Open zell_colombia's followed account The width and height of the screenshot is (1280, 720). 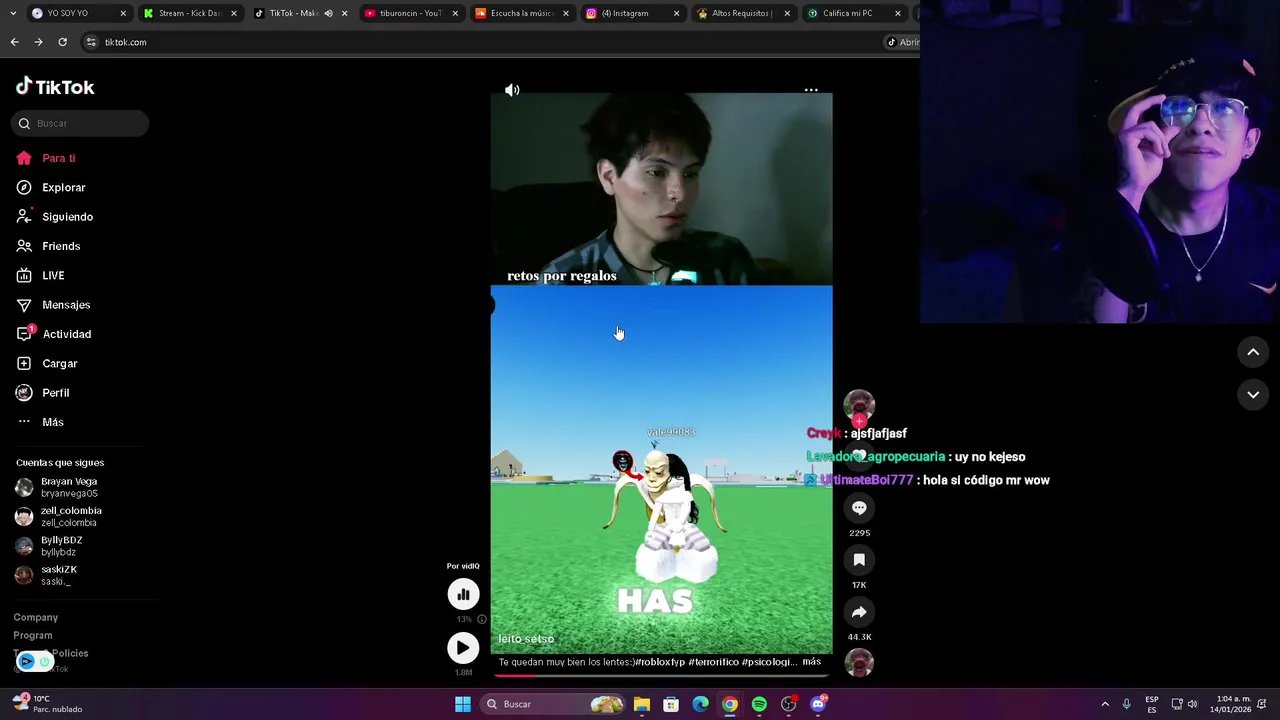coord(58,516)
